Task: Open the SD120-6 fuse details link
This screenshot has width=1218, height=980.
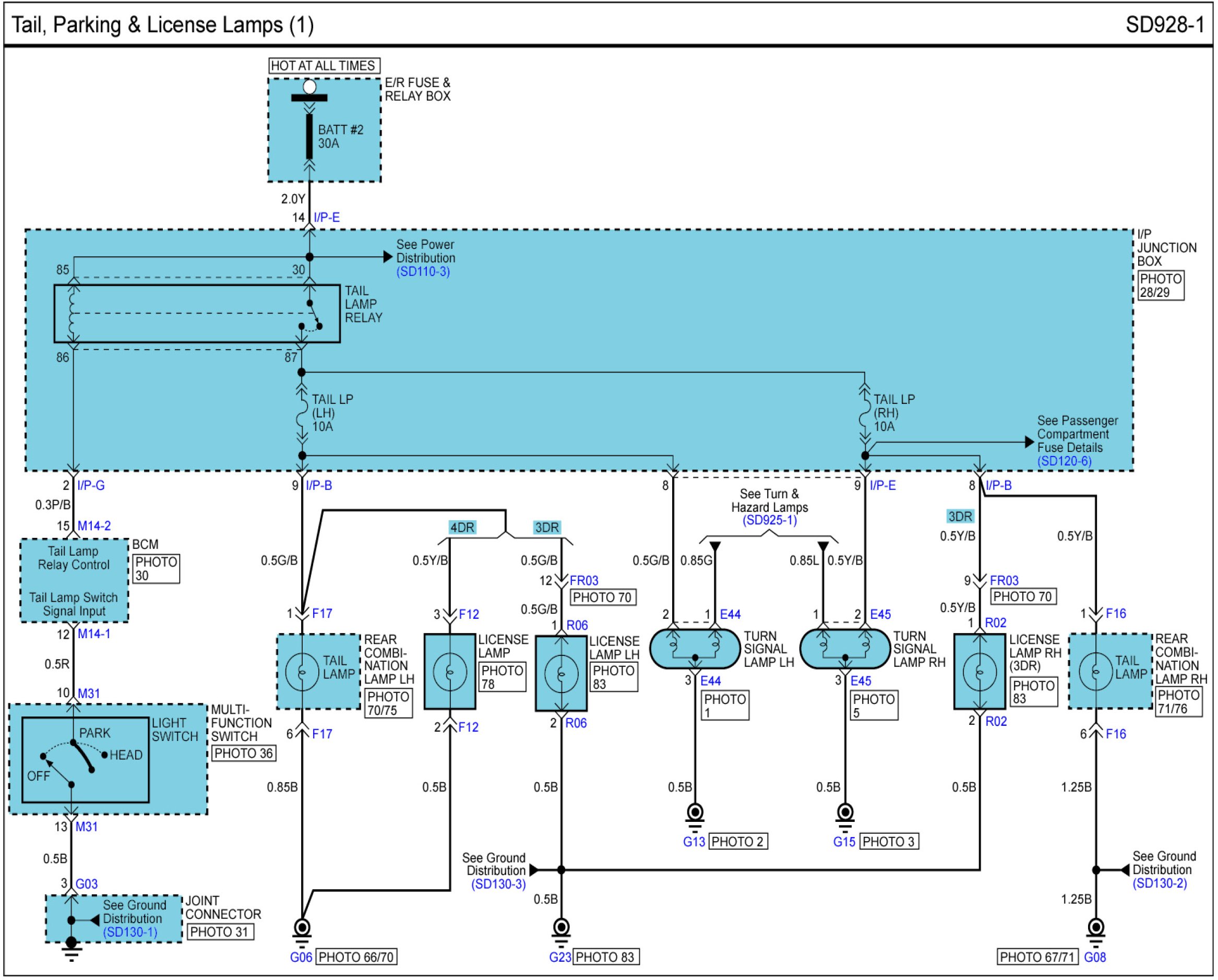Action: pyautogui.click(x=1064, y=461)
